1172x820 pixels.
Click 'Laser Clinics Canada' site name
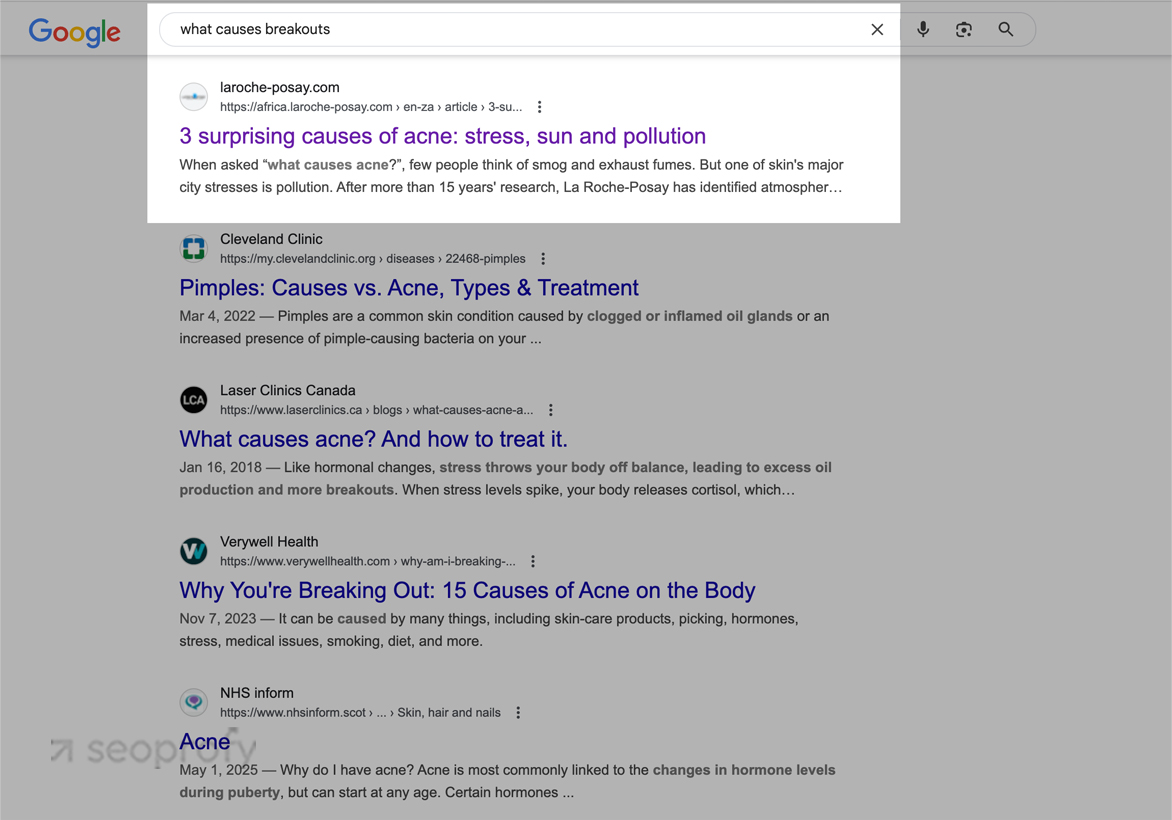288,390
